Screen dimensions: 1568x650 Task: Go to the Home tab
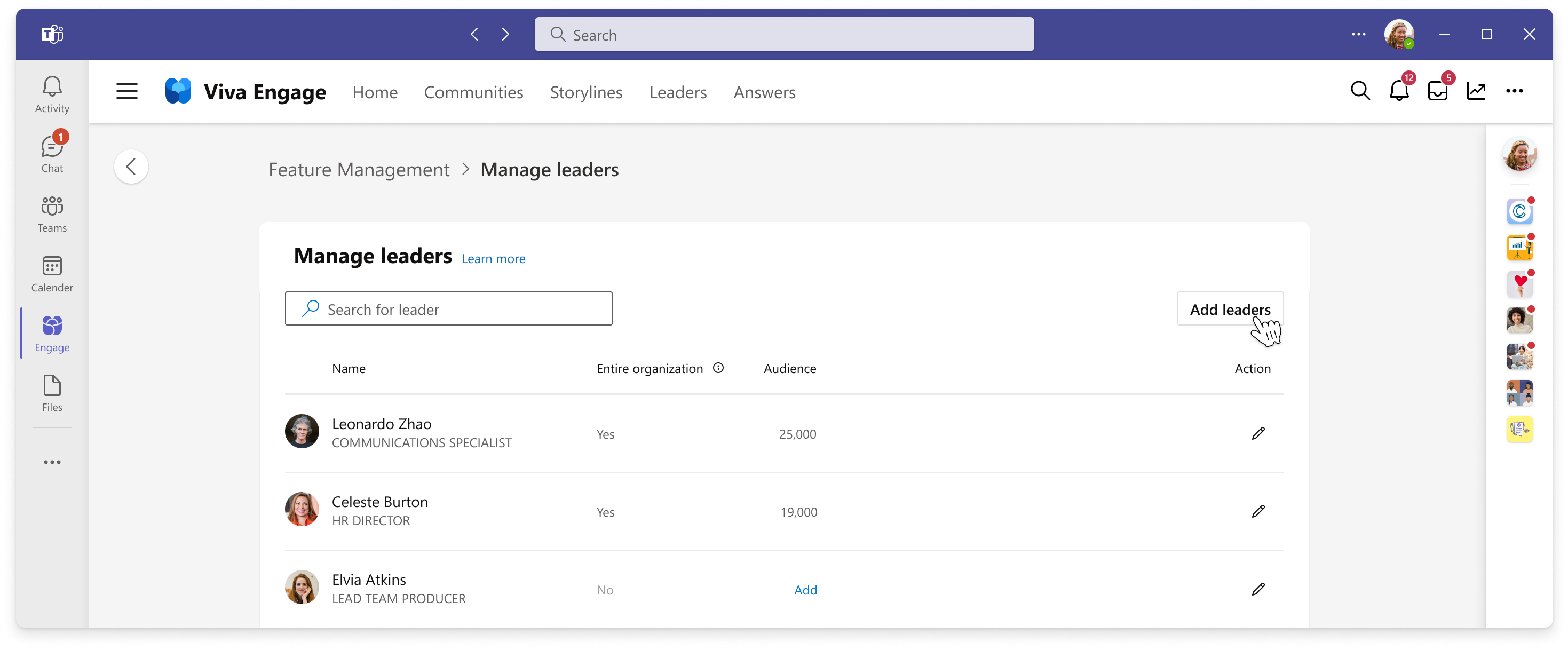(375, 92)
